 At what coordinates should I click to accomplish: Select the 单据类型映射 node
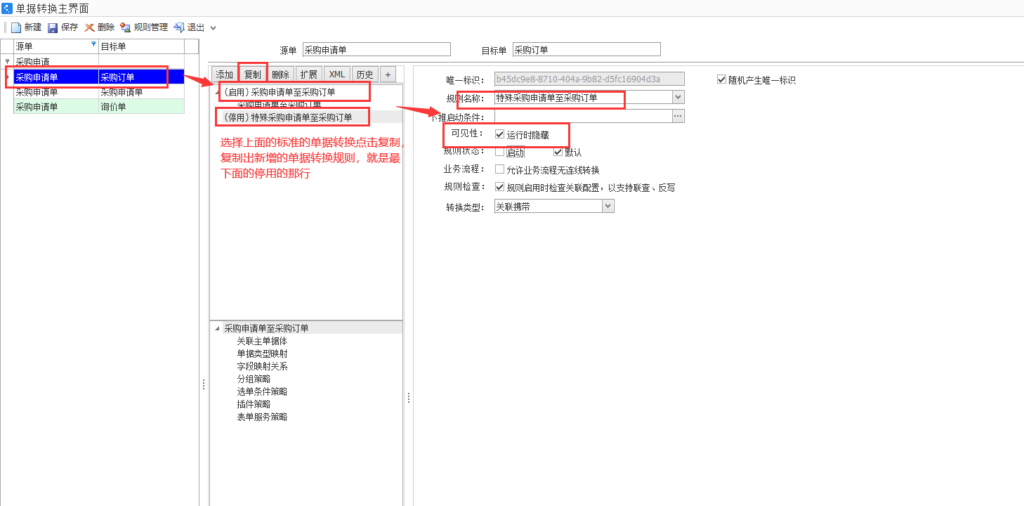262,353
